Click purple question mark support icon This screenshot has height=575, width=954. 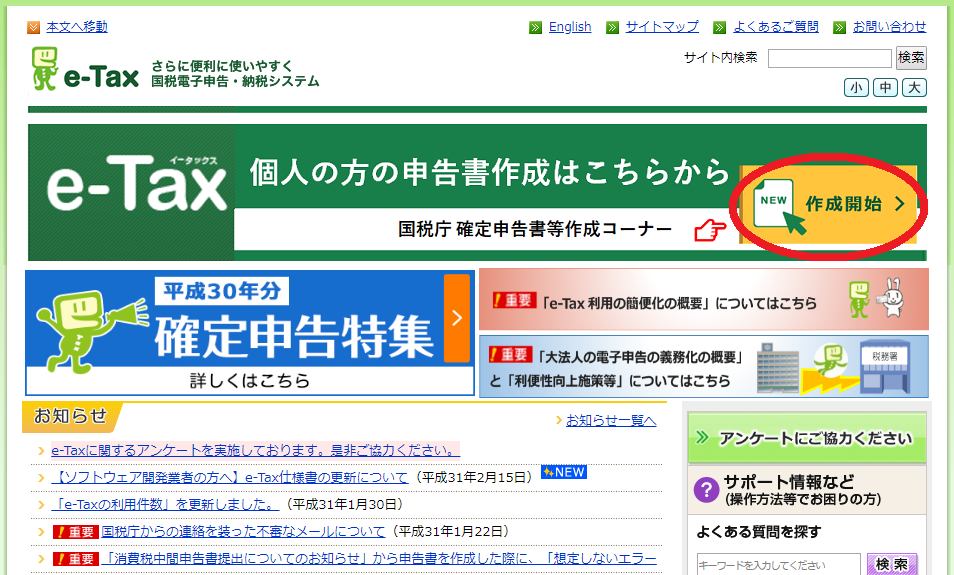click(706, 489)
